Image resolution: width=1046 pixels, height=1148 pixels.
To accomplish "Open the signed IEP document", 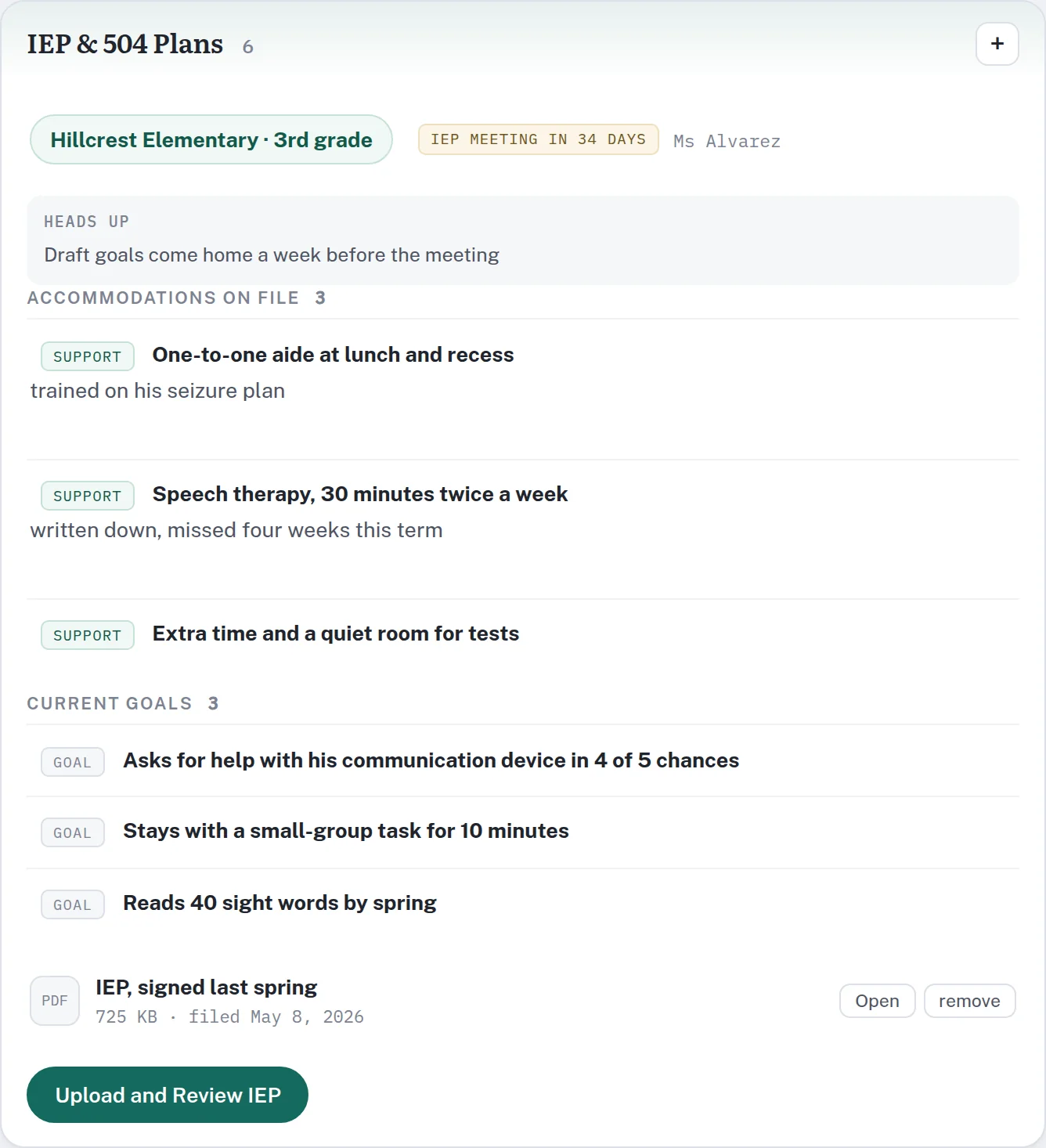I will coord(877,1001).
